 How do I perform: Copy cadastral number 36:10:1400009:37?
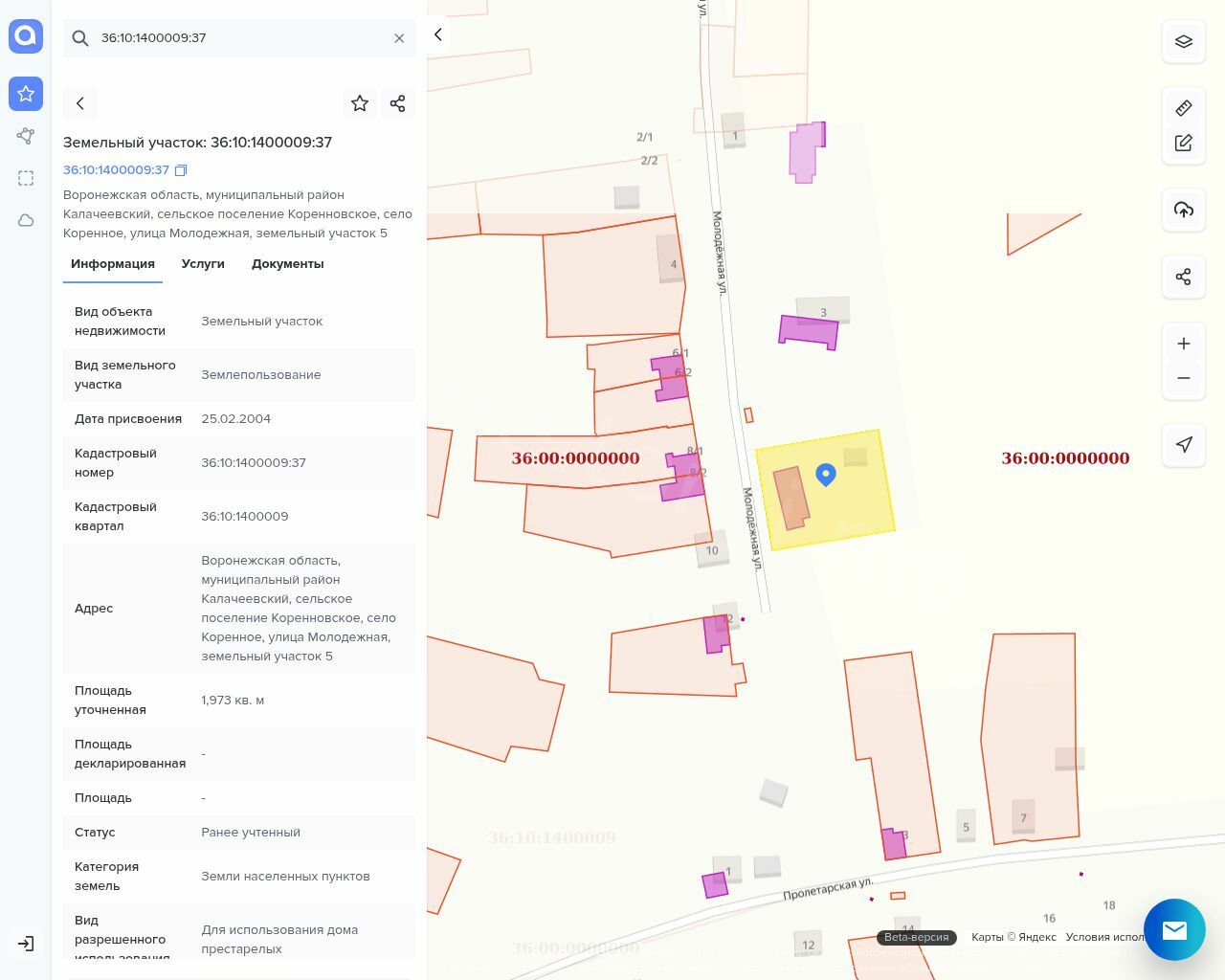pyautogui.click(x=181, y=170)
